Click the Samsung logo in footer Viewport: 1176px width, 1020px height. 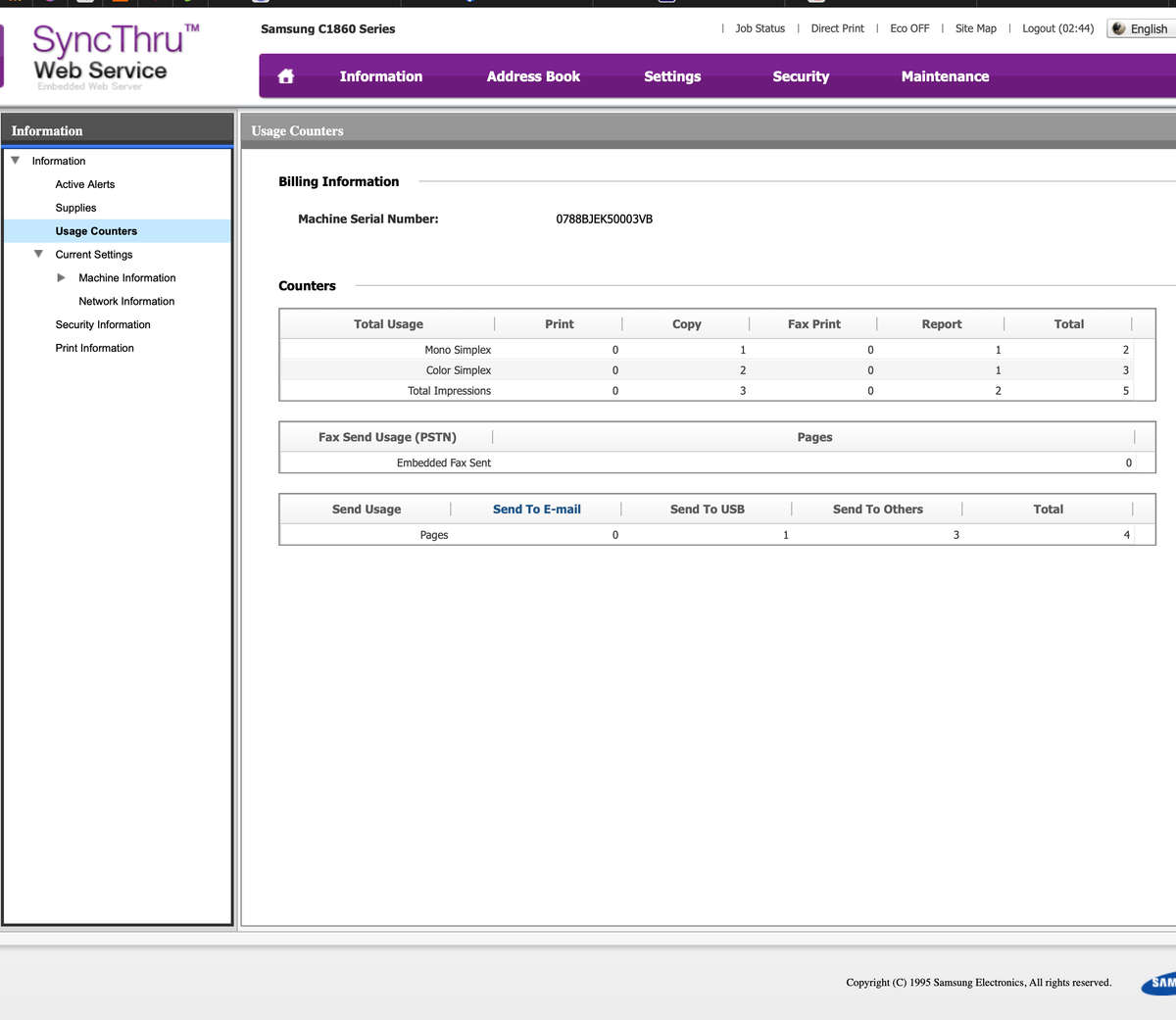tap(1159, 983)
